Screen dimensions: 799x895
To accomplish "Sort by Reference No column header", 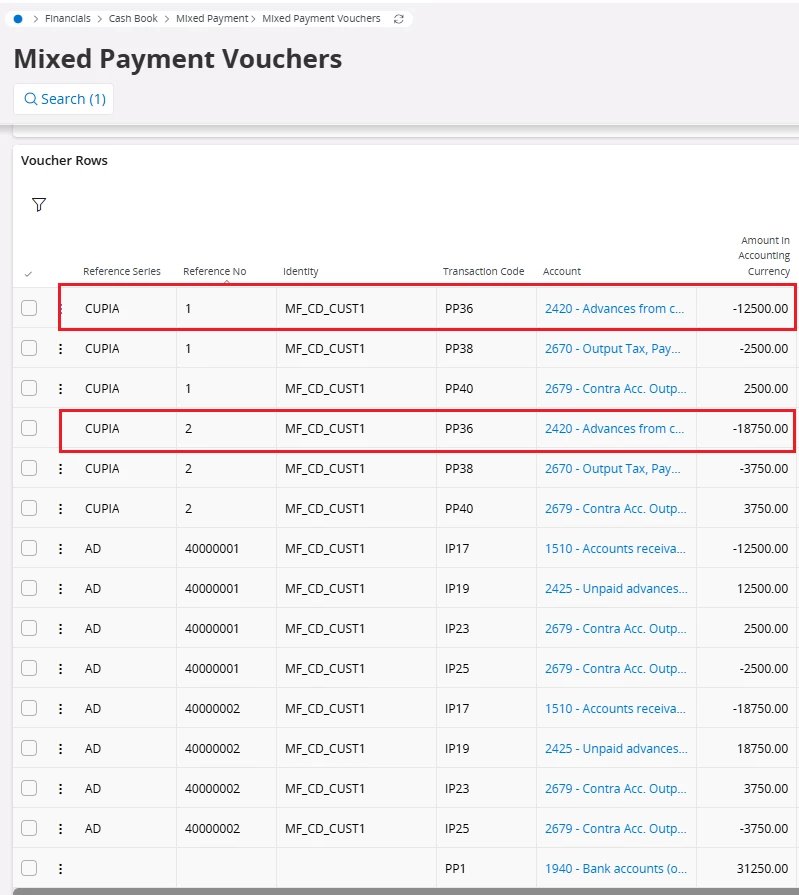I will click(215, 272).
